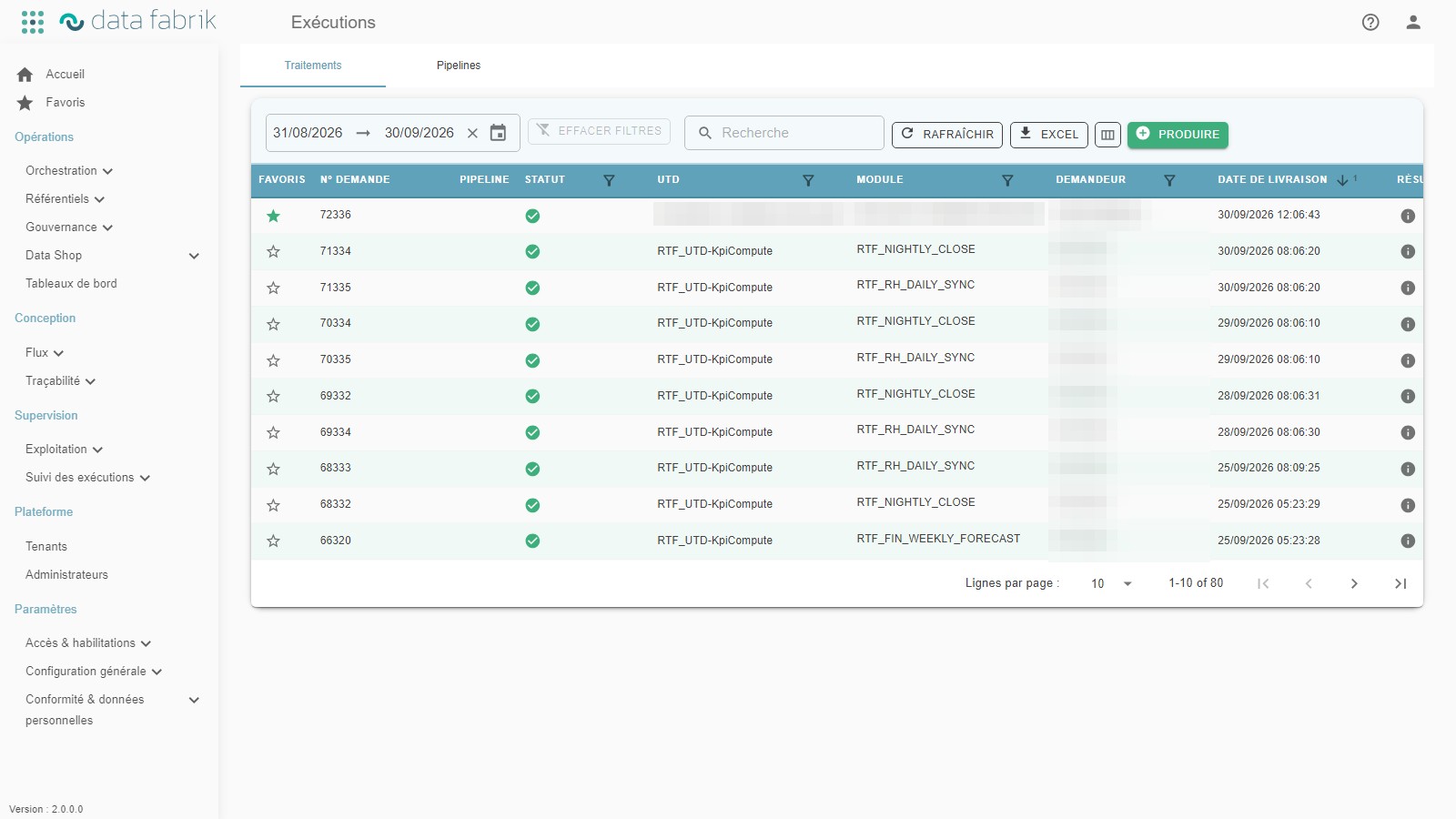Open the lines per page dropdown

1111,583
